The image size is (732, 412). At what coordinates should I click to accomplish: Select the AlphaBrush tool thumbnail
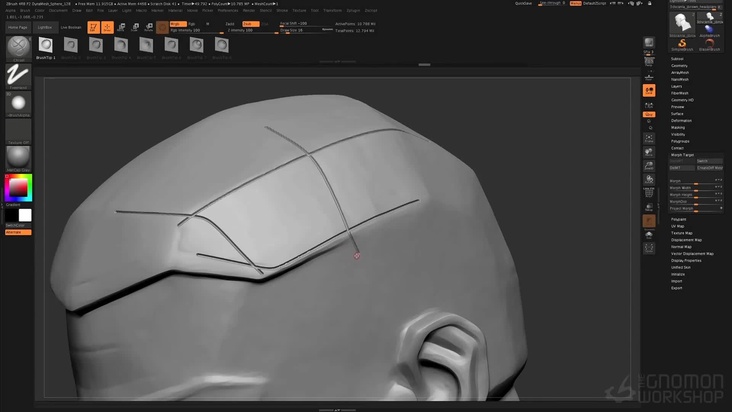coord(710,30)
